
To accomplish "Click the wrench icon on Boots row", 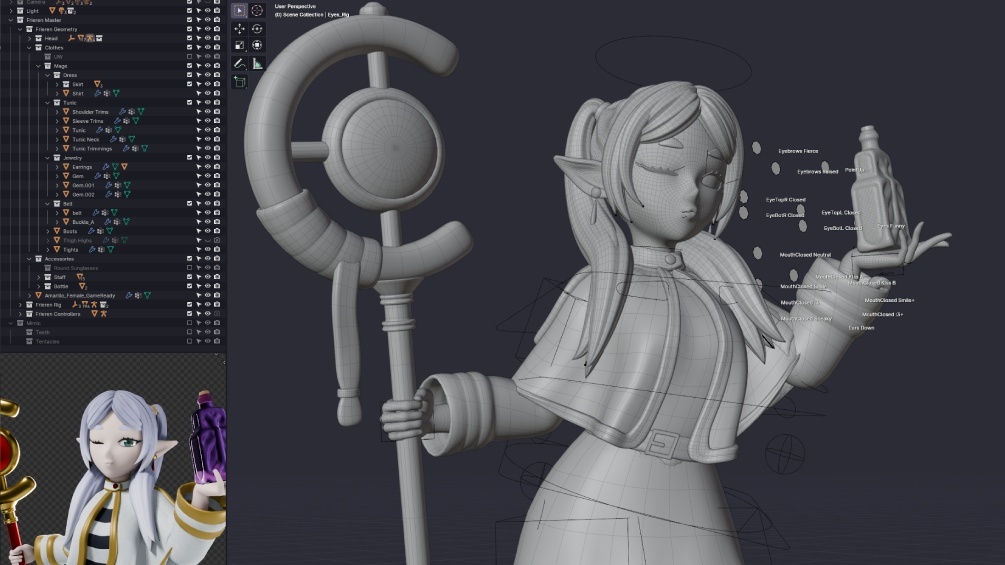I will click(x=91, y=231).
